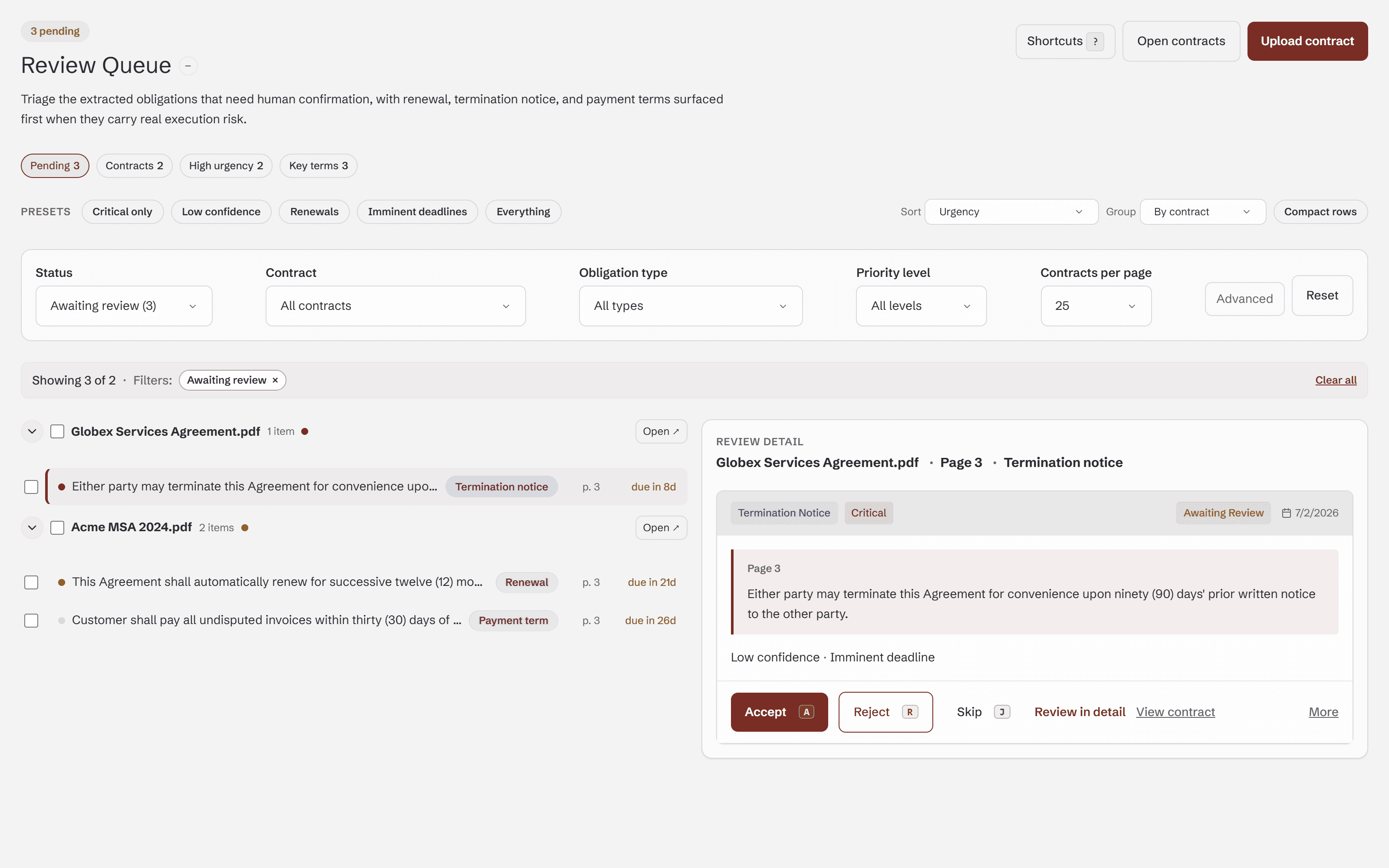The image size is (1389, 868).
Task: Remove the Awaiting review filter chip via its x
Action: pos(275,380)
